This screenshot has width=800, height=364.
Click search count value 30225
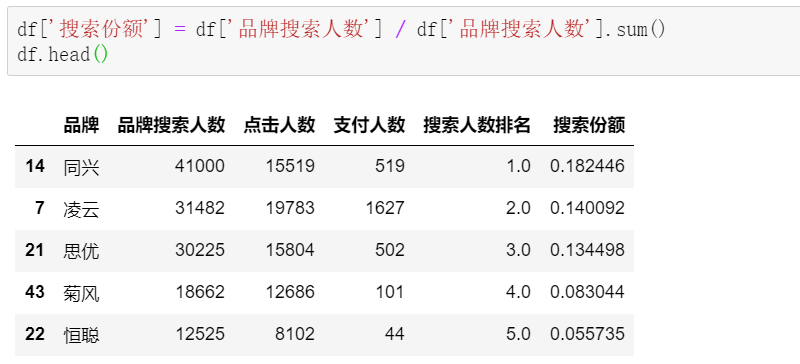(199, 250)
